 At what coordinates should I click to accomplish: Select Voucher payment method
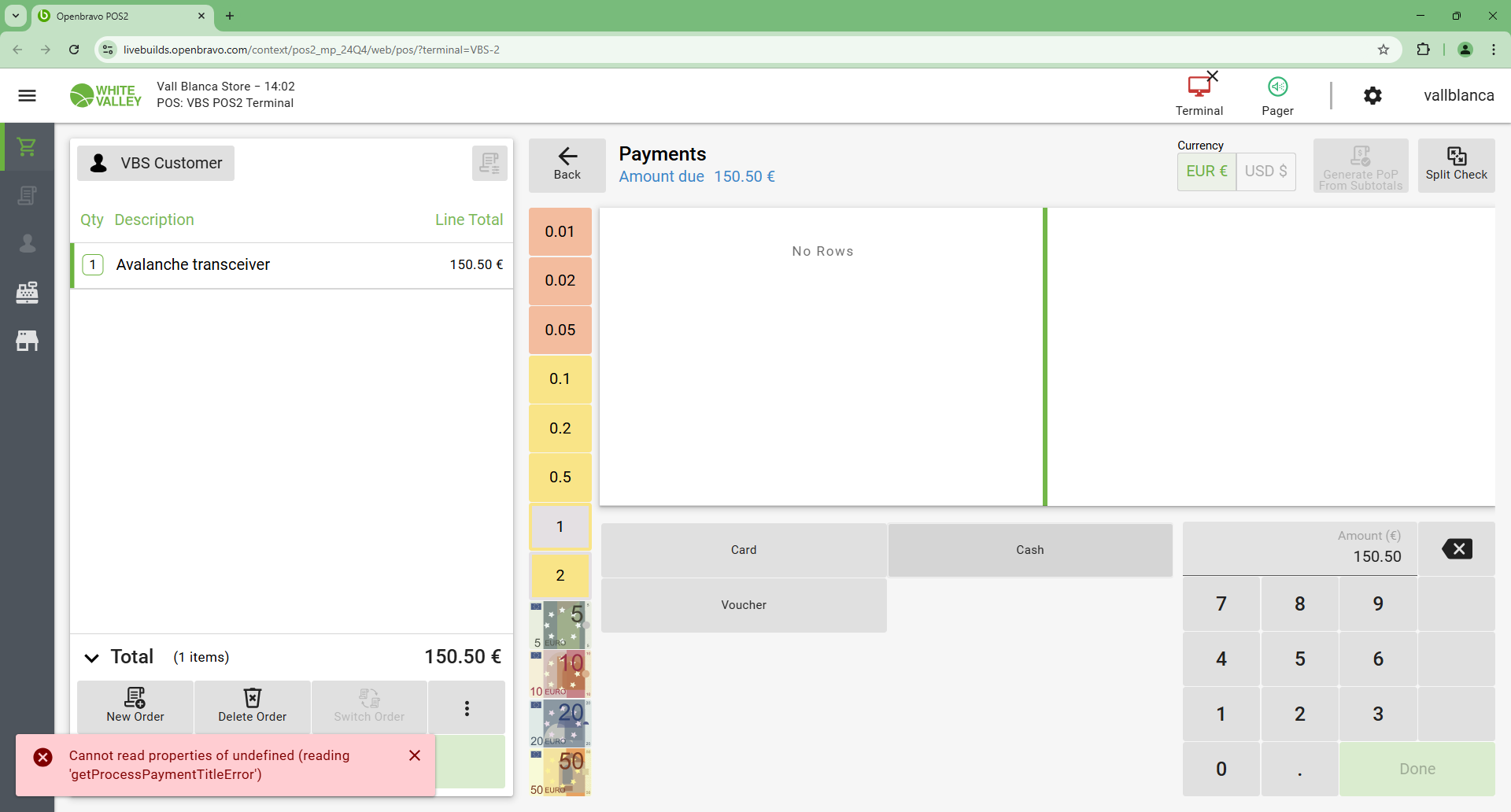[743, 605]
